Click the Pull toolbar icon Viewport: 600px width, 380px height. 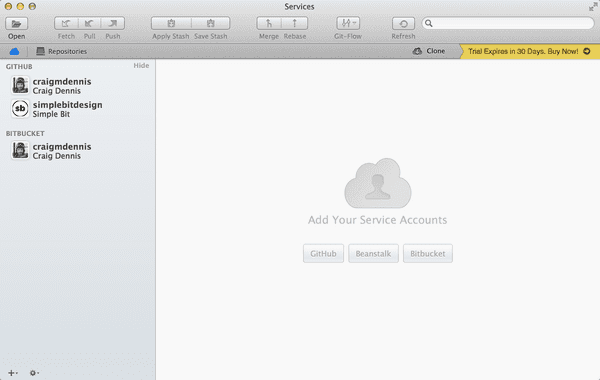[x=90, y=24]
